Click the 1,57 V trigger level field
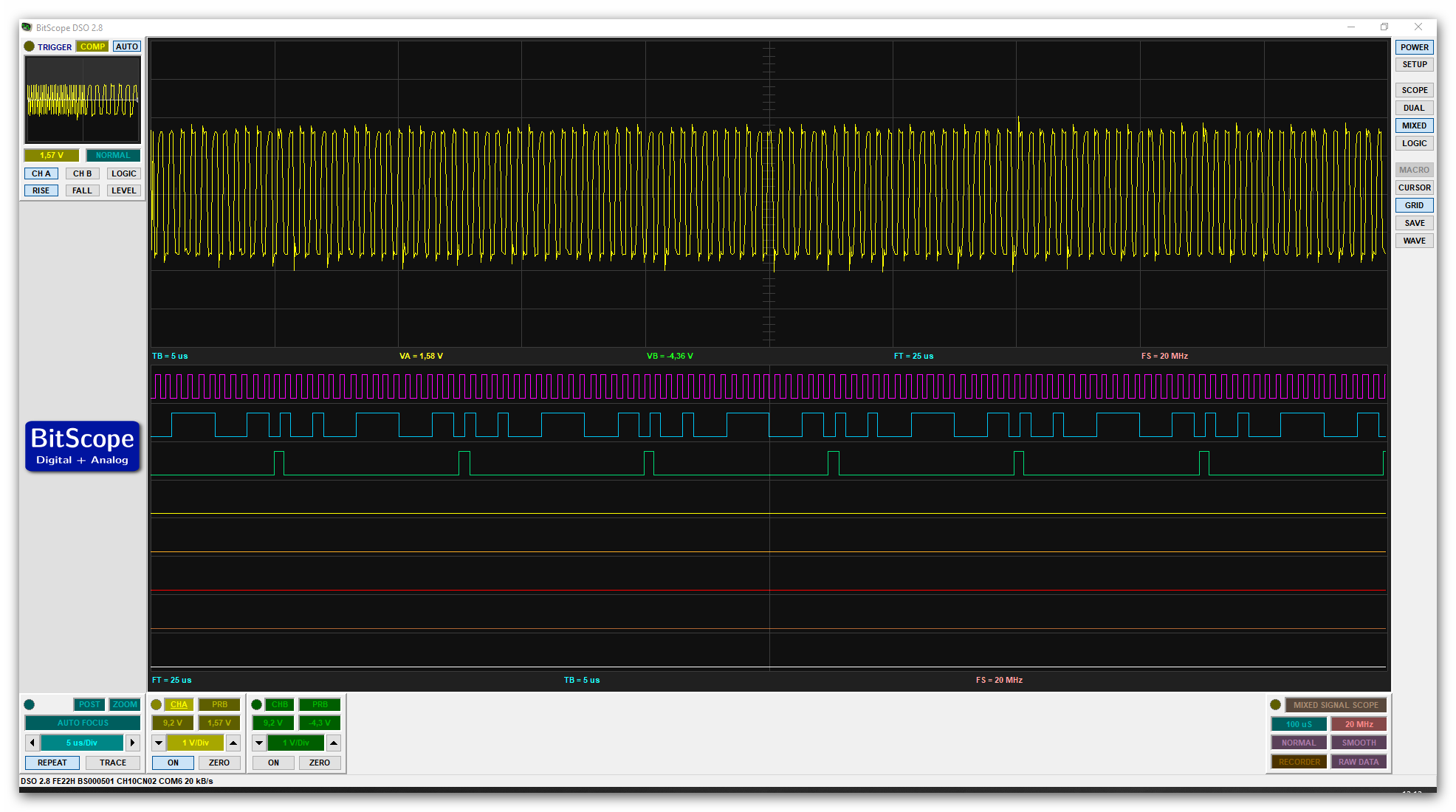1456x812 pixels. click(52, 155)
